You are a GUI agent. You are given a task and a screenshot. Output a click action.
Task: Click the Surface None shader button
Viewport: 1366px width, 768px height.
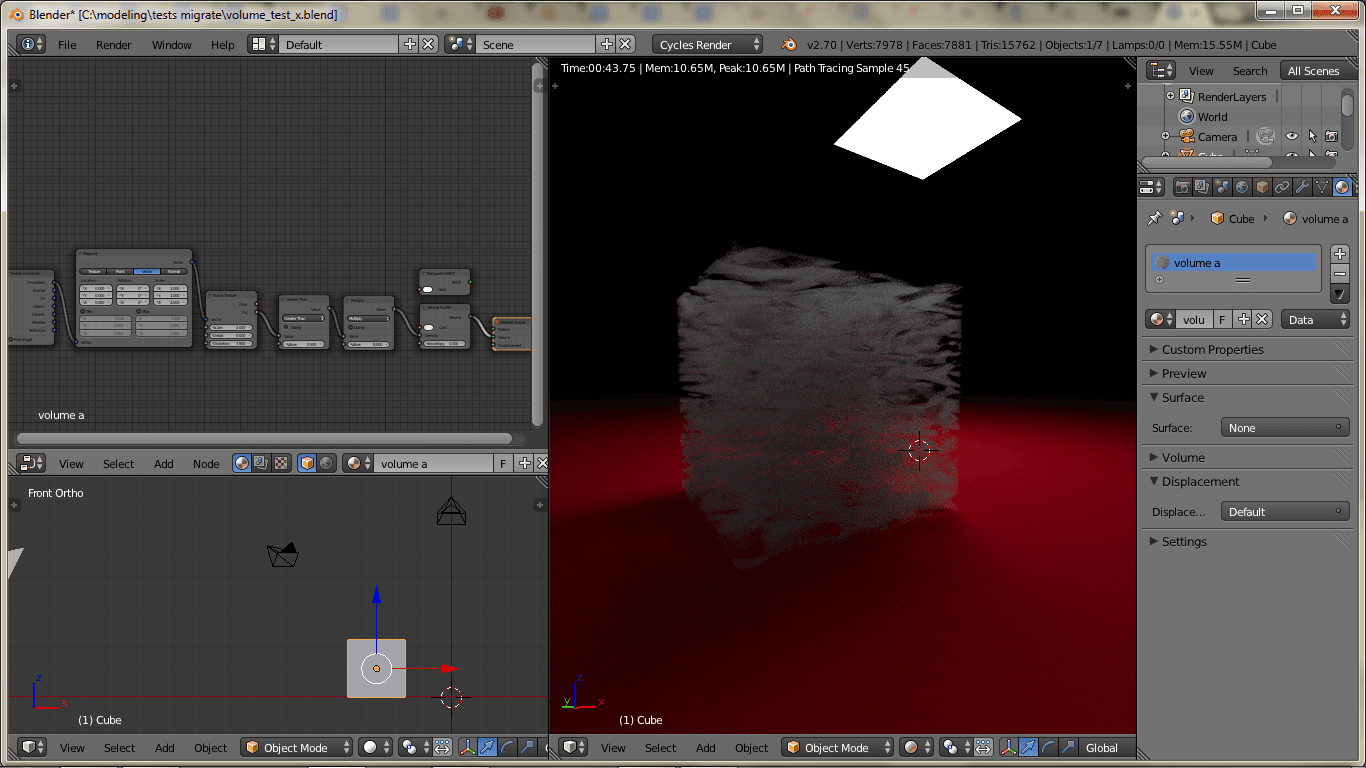coord(1285,428)
